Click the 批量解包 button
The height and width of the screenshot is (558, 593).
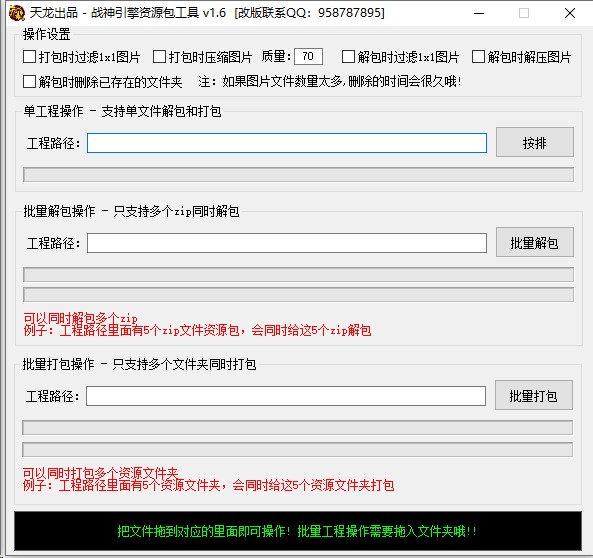(535, 242)
